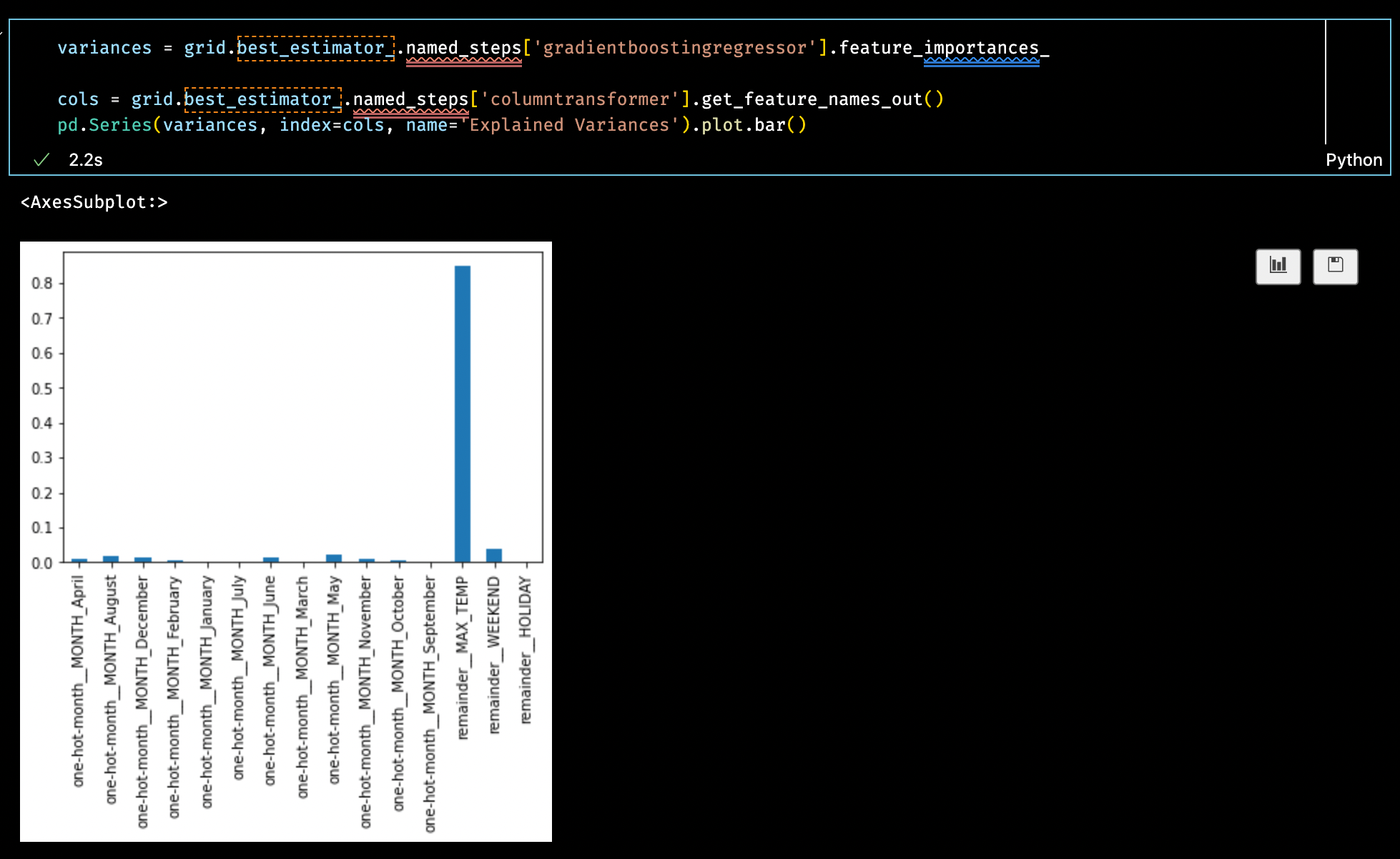Click the <AxesSubplot:> output text
The width and height of the screenshot is (1400, 859).
coord(94,202)
